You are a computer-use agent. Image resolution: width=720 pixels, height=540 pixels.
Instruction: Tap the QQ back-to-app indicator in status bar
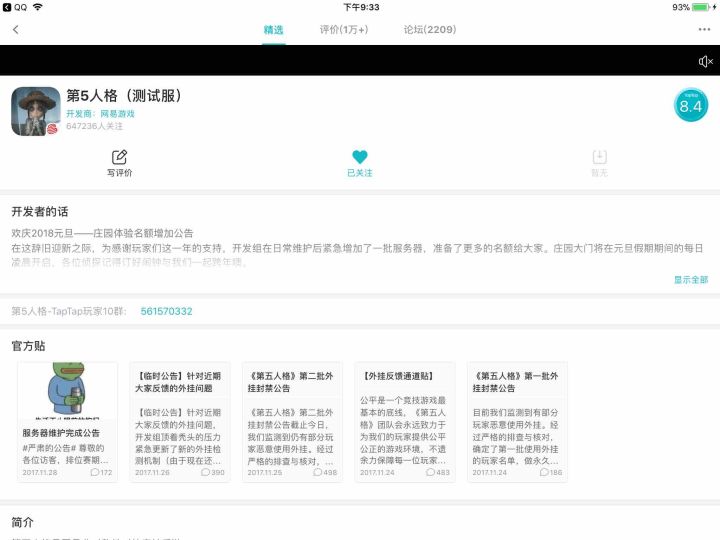click(x=15, y=7)
